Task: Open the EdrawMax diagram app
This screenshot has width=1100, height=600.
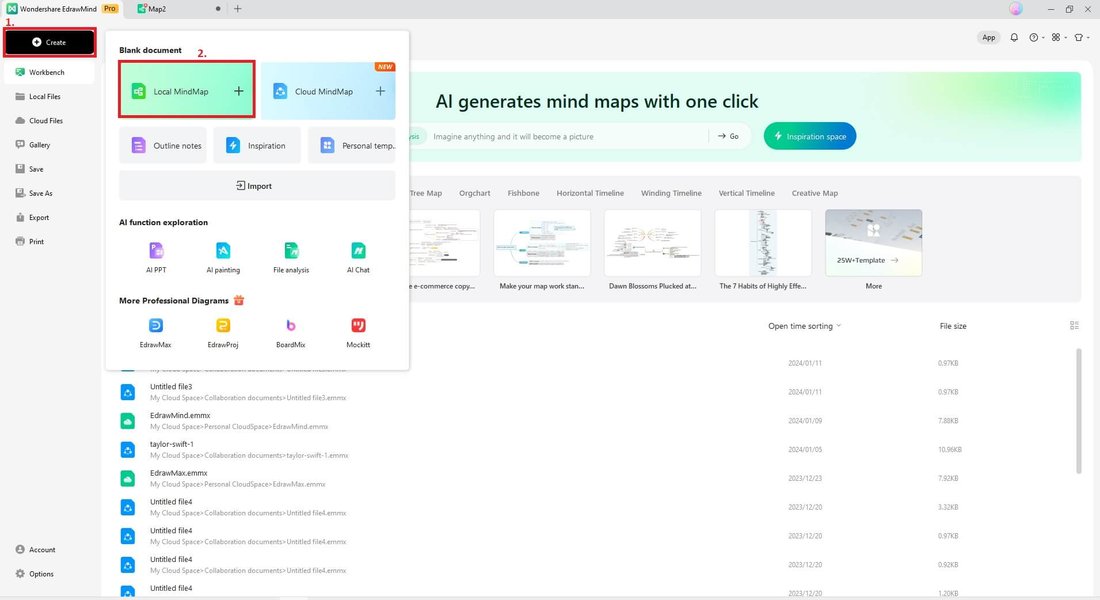Action: click(156, 333)
